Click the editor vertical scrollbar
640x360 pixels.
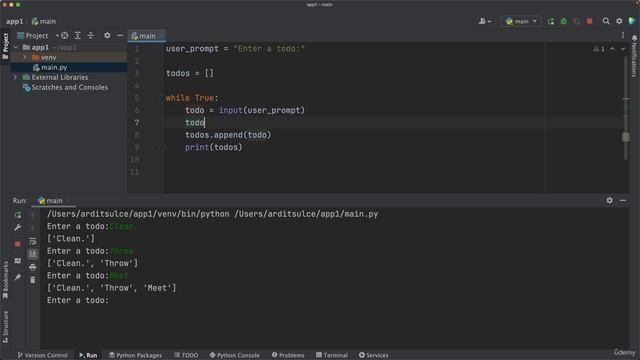pos(626,108)
